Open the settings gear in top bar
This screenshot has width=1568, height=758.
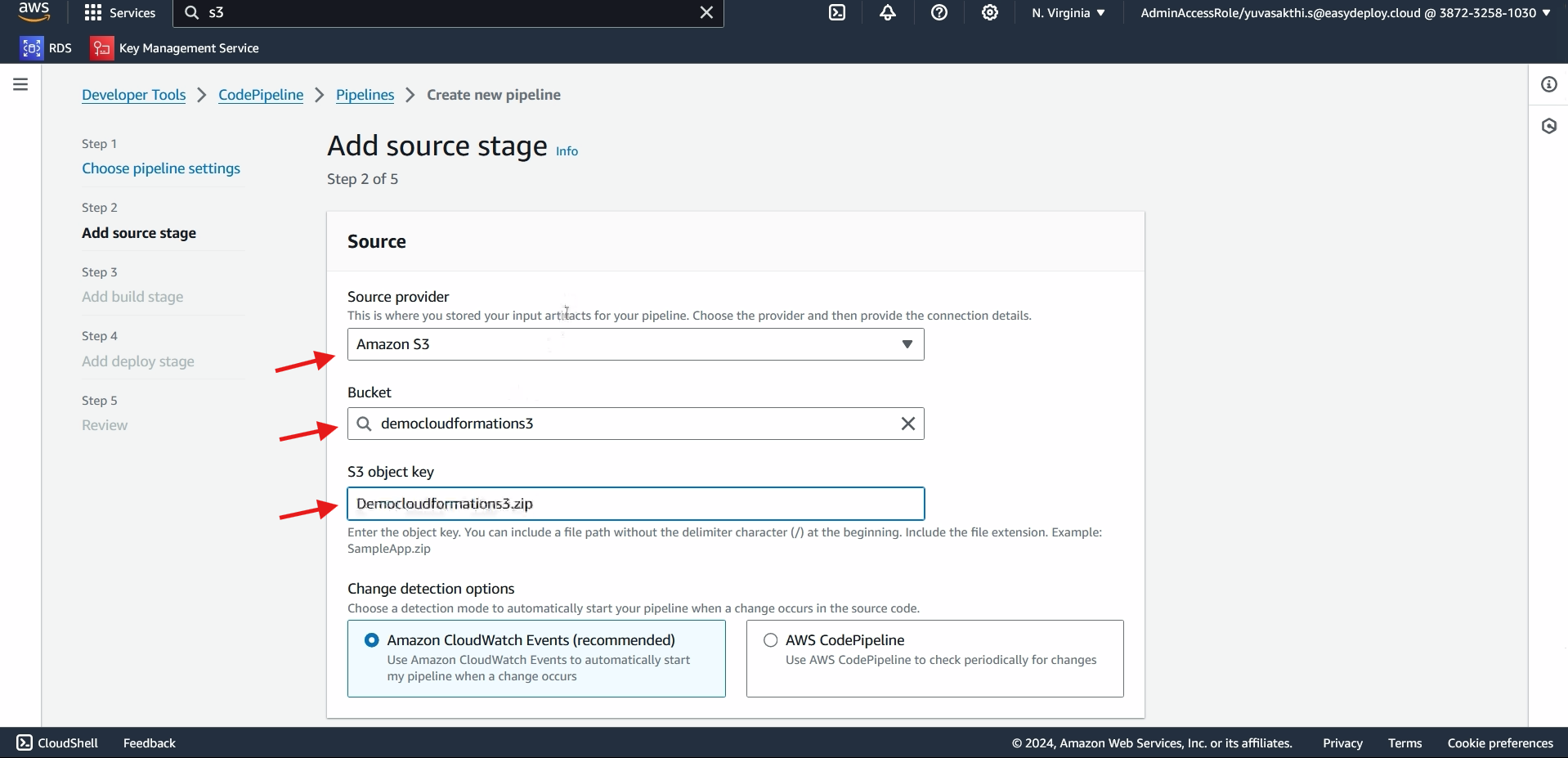(x=990, y=13)
